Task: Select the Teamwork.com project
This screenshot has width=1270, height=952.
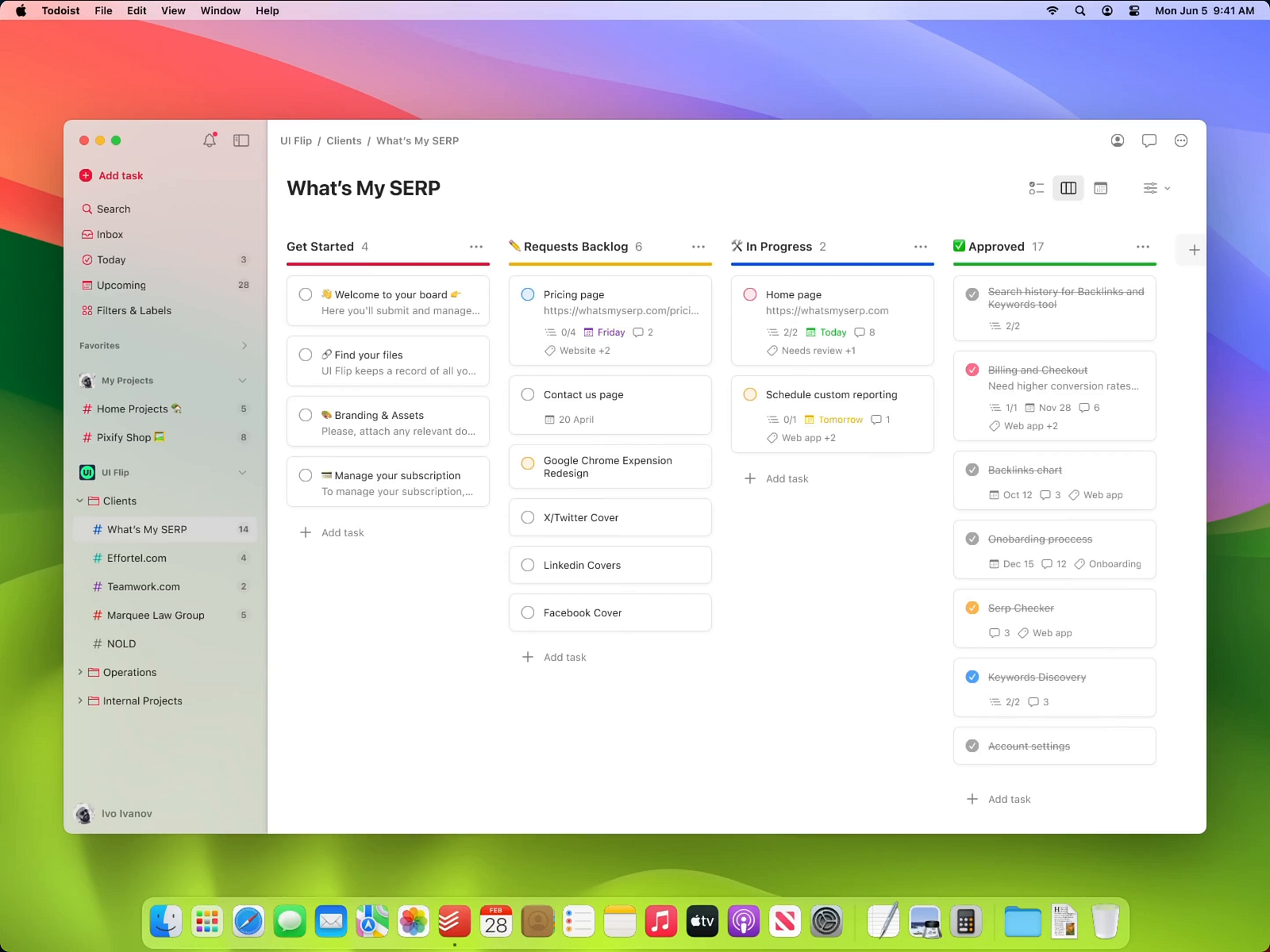Action: pos(165,586)
